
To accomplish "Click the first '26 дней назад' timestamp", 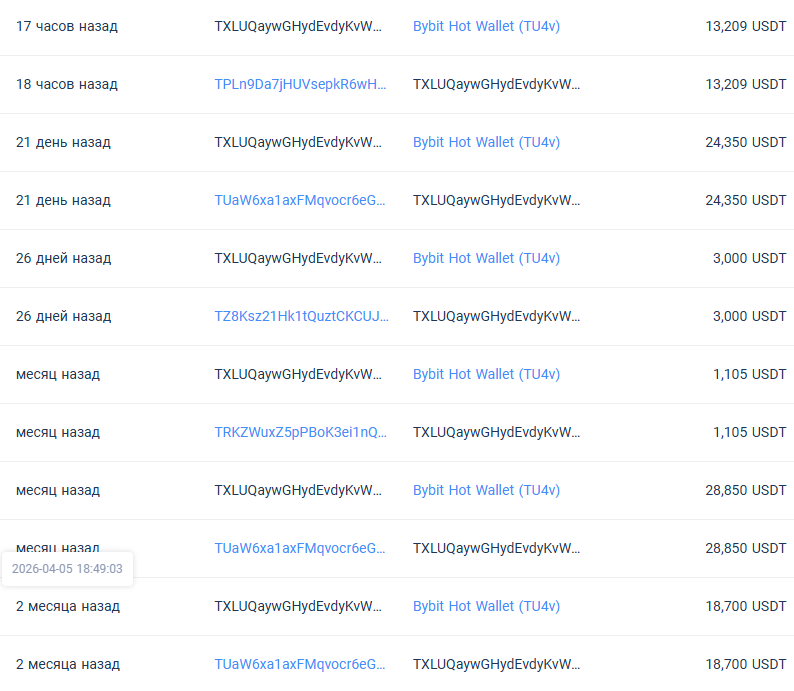I will pyautogui.click(x=63, y=258).
